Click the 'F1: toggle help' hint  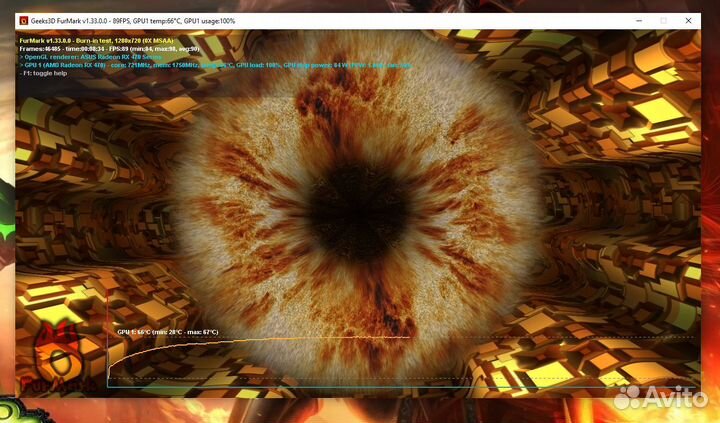44,73
